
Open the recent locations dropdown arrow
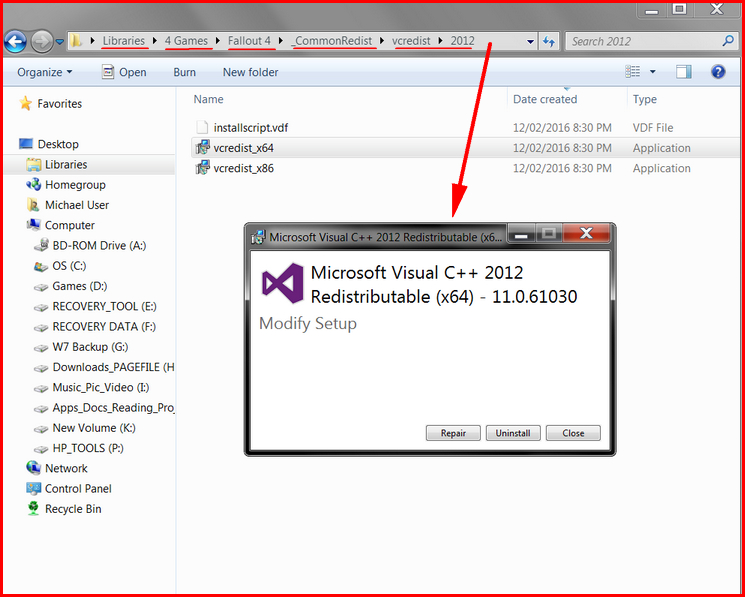[x=59, y=42]
